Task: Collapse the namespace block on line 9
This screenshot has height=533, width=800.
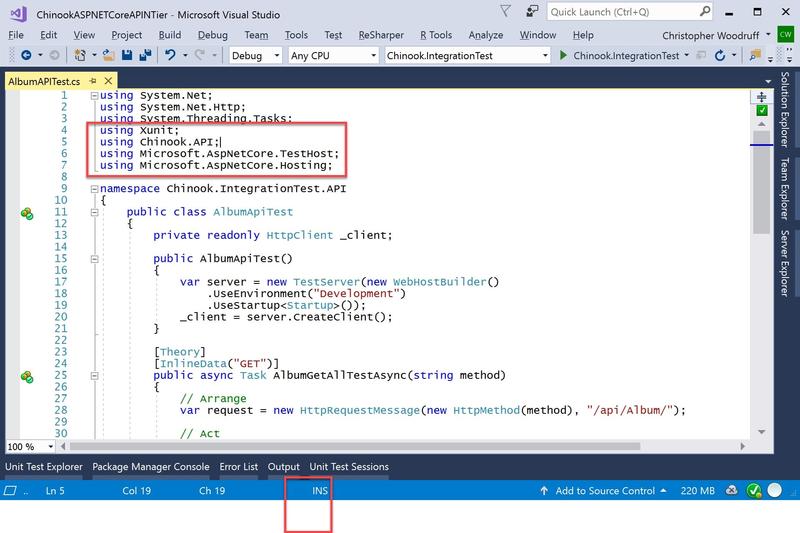Action: point(94,189)
